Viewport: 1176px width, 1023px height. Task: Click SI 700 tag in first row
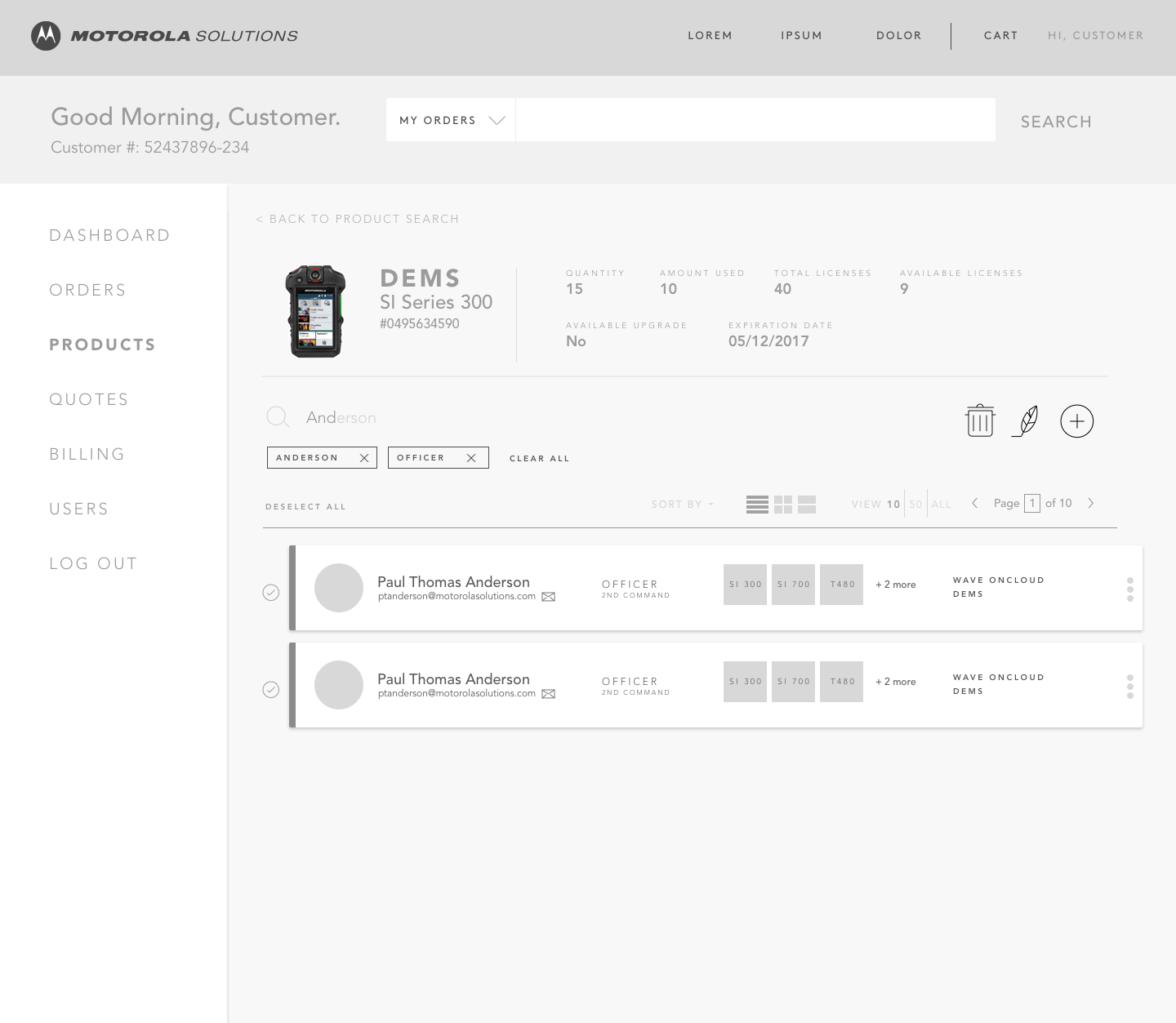(793, 585)
